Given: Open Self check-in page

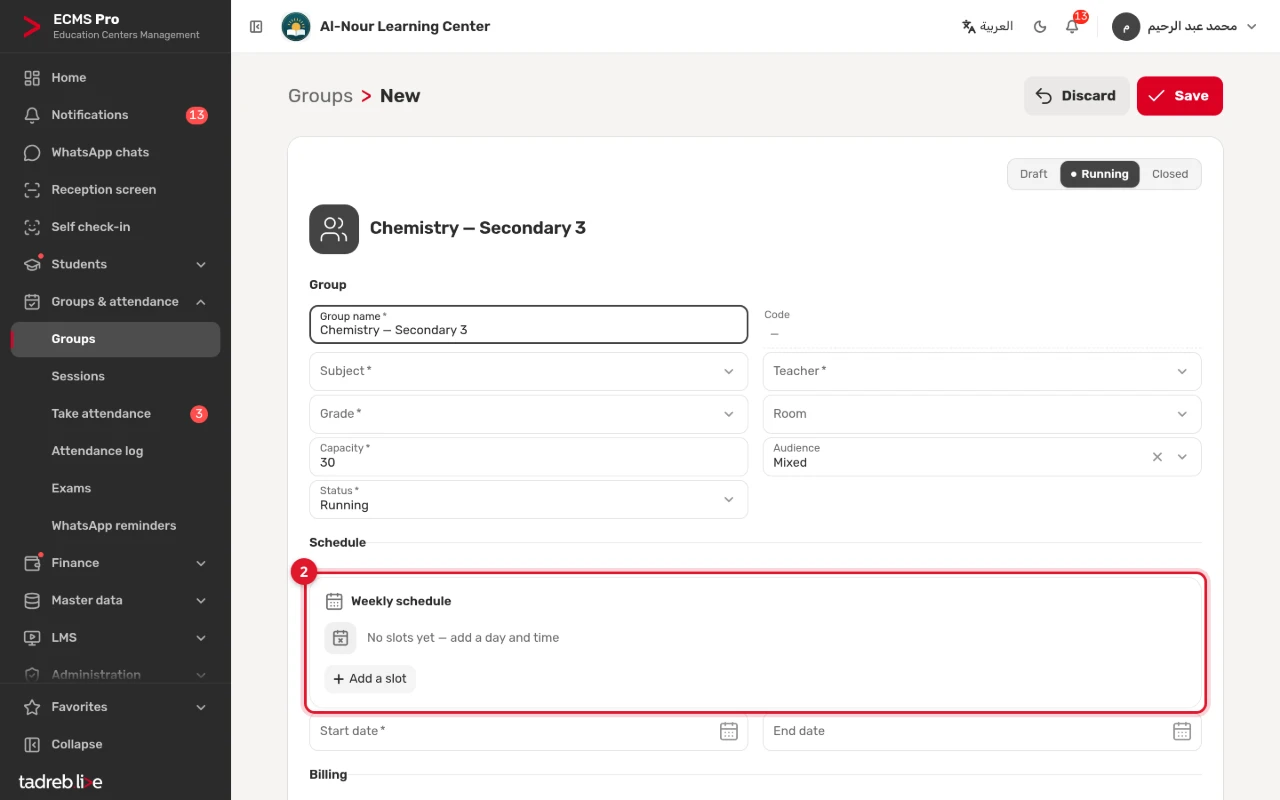Looking at the screenshot, I should [115, 227].
